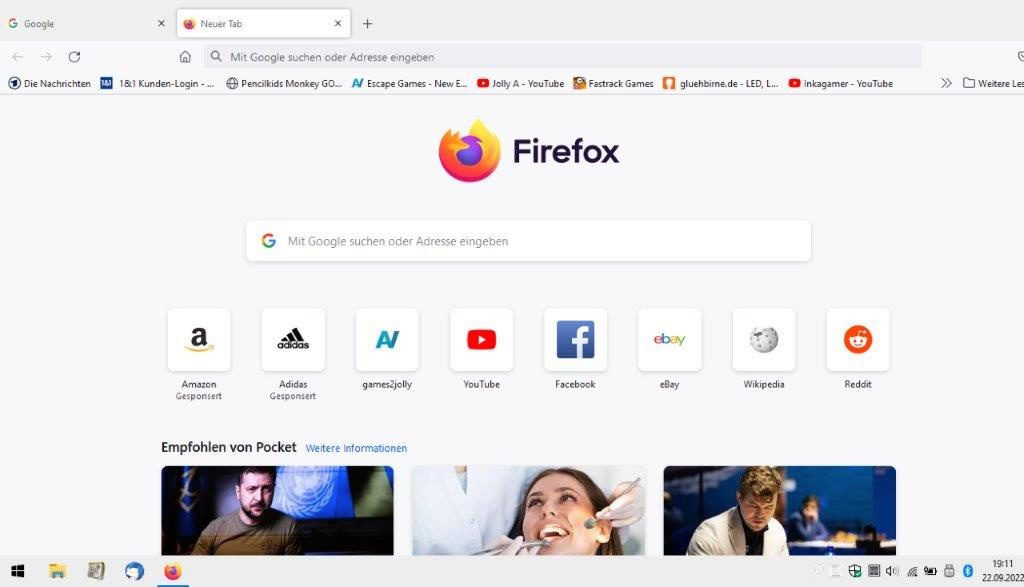1024x587 pixels.
Task: Open the second taskbar app icon
Action: (96, 571)
